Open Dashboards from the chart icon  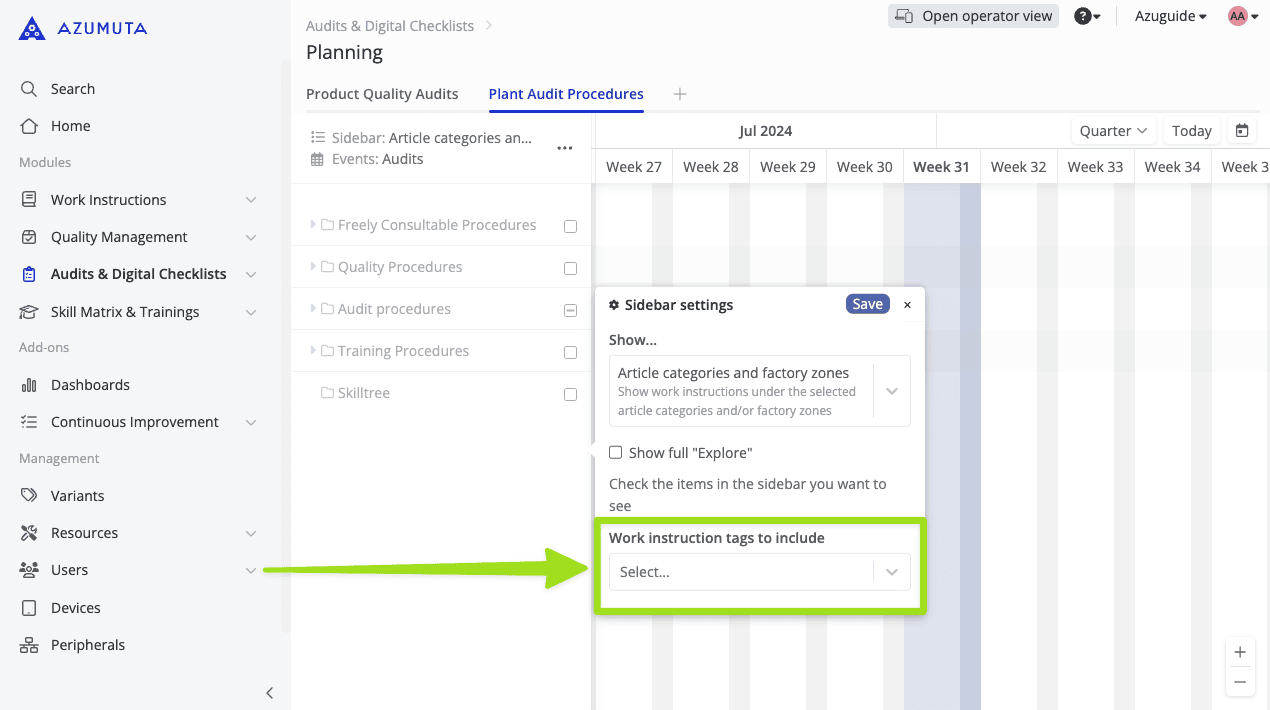click(29, 385)
